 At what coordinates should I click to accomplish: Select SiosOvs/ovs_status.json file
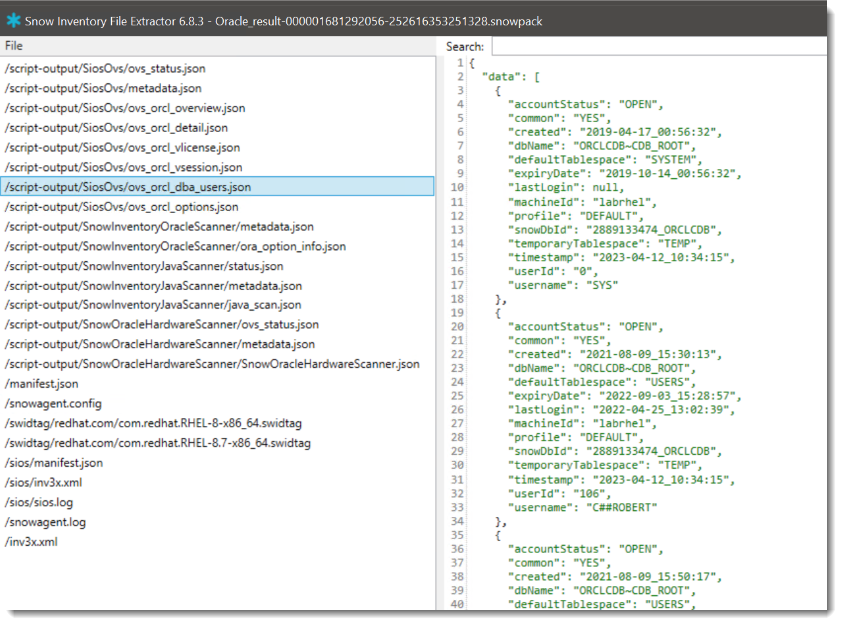point(105,69)
